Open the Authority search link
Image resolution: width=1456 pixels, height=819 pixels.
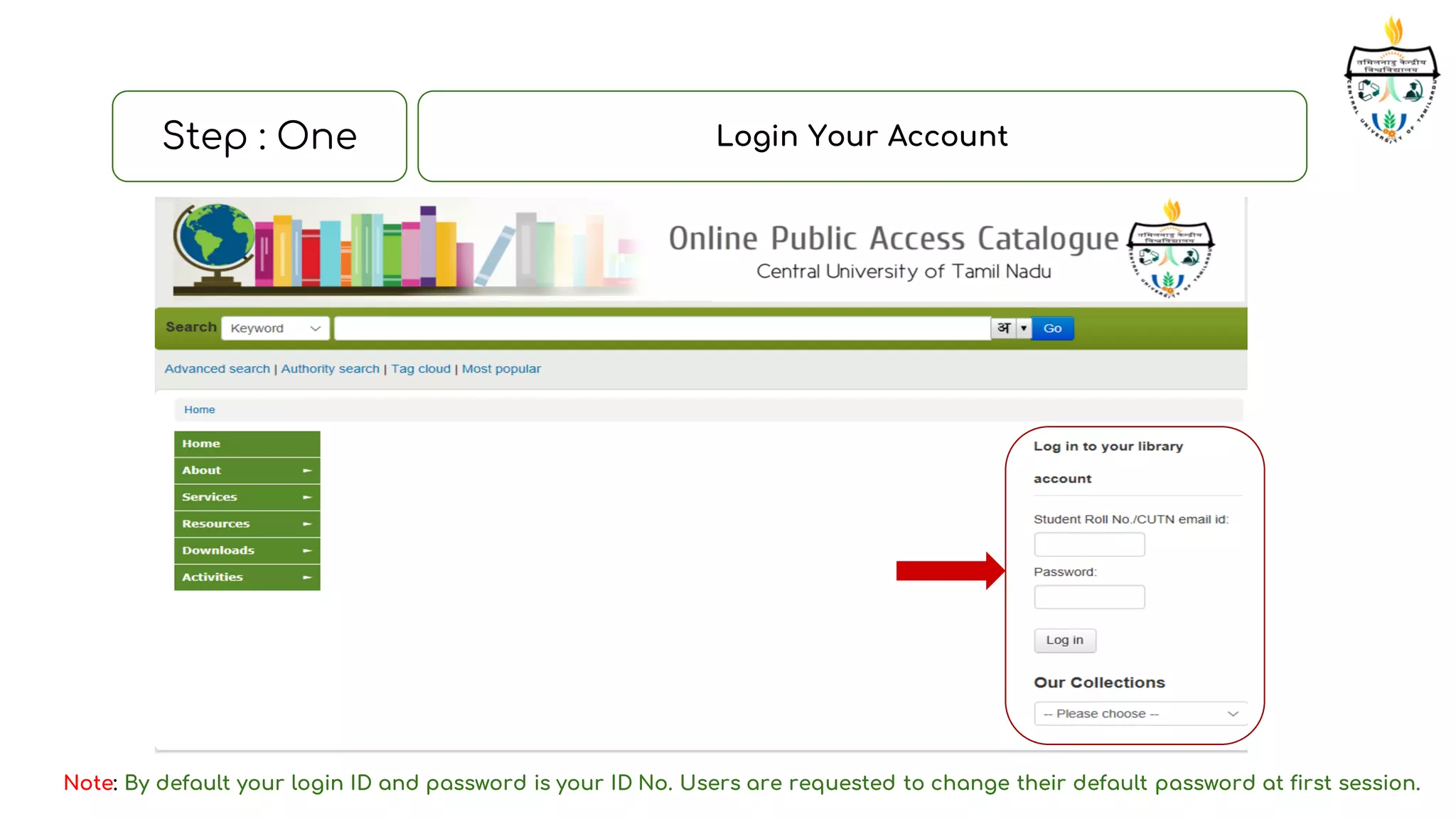click(x=331, y=369)
